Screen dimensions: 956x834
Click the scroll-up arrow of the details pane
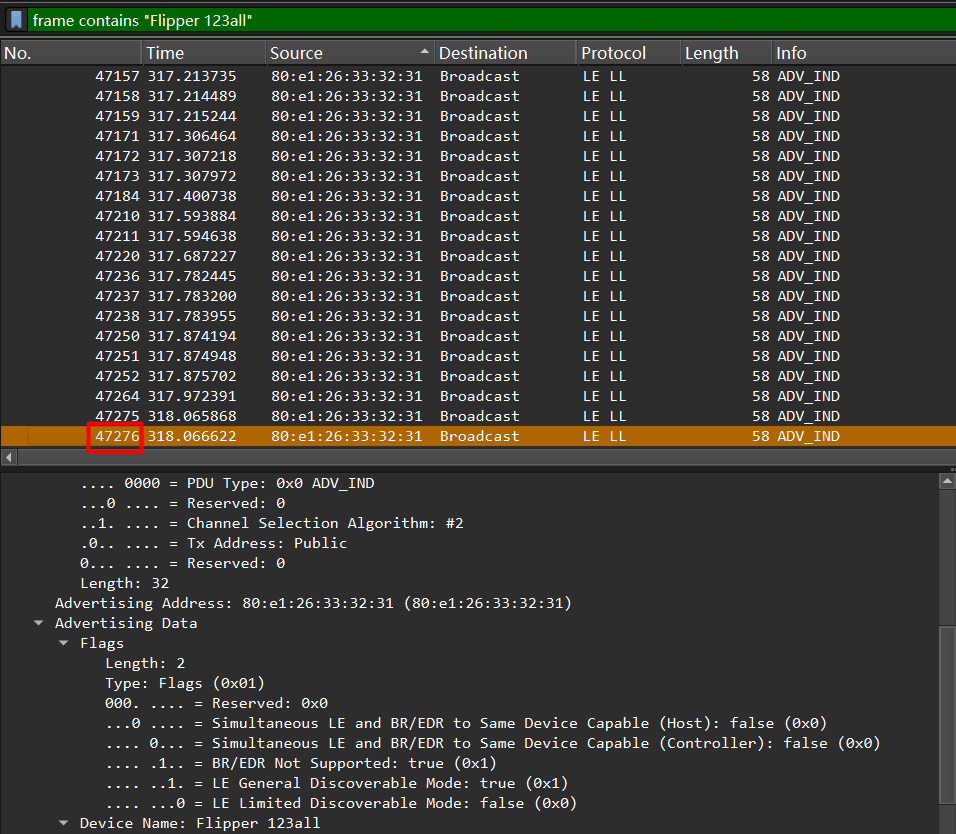(x=946, y=481)
